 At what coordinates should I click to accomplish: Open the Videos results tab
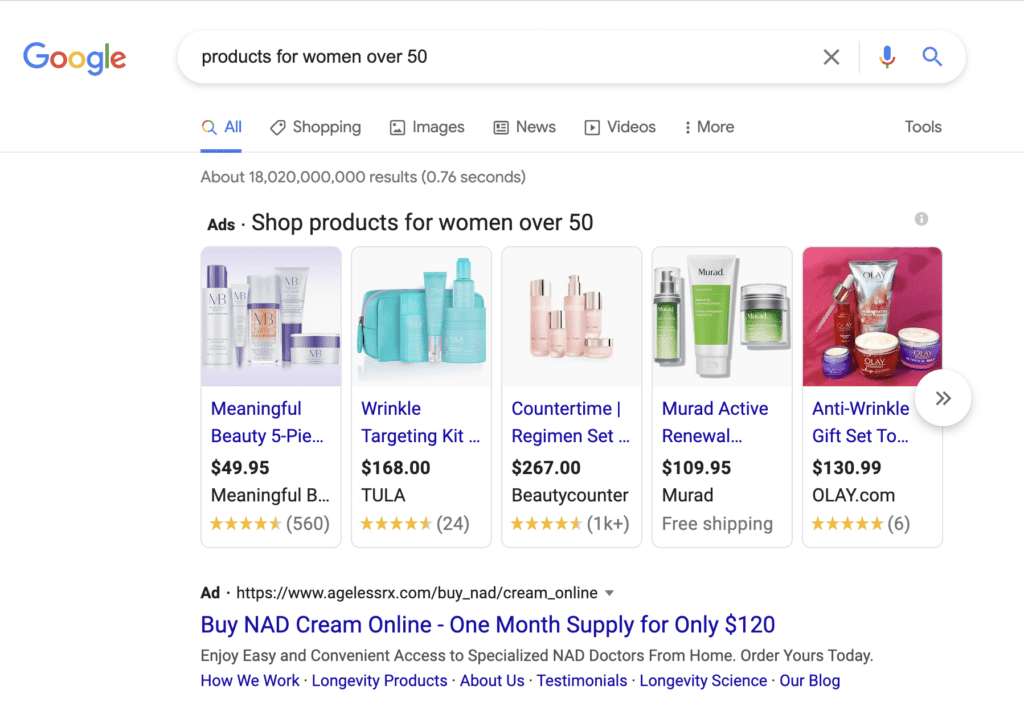point(620,127)
